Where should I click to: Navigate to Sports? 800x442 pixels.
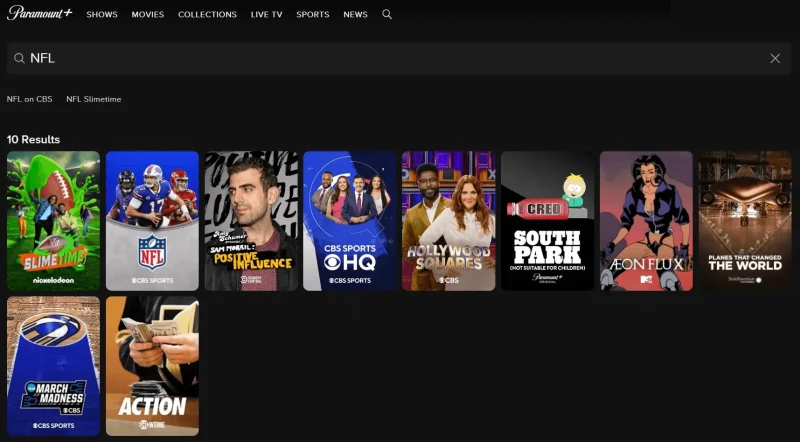click(x=312, y=15)
